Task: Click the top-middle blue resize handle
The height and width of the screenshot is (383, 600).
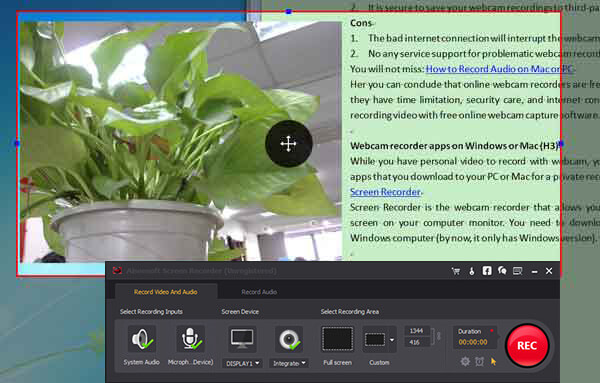Action: [x=289, y=11]
